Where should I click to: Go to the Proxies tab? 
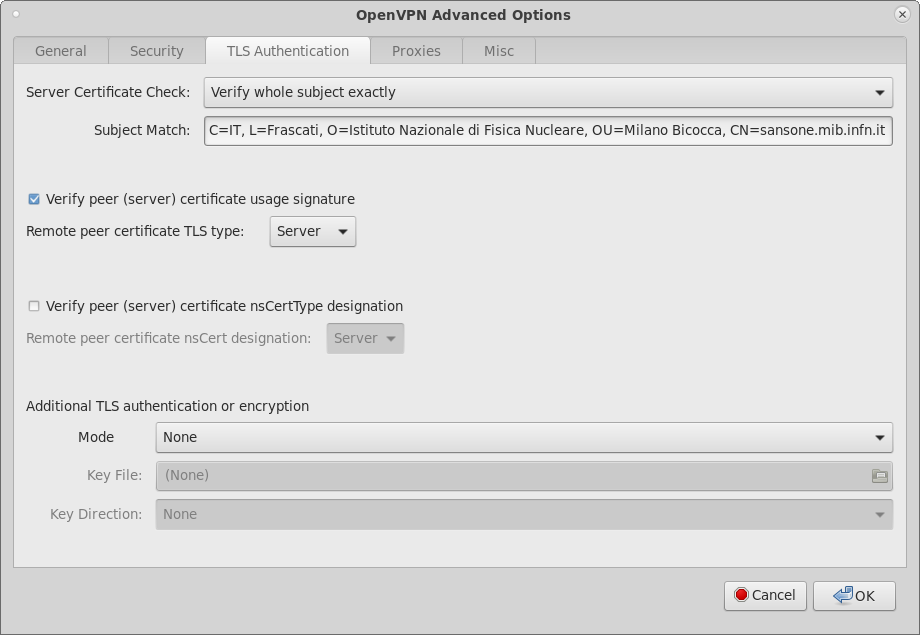[x=416, y=51]
